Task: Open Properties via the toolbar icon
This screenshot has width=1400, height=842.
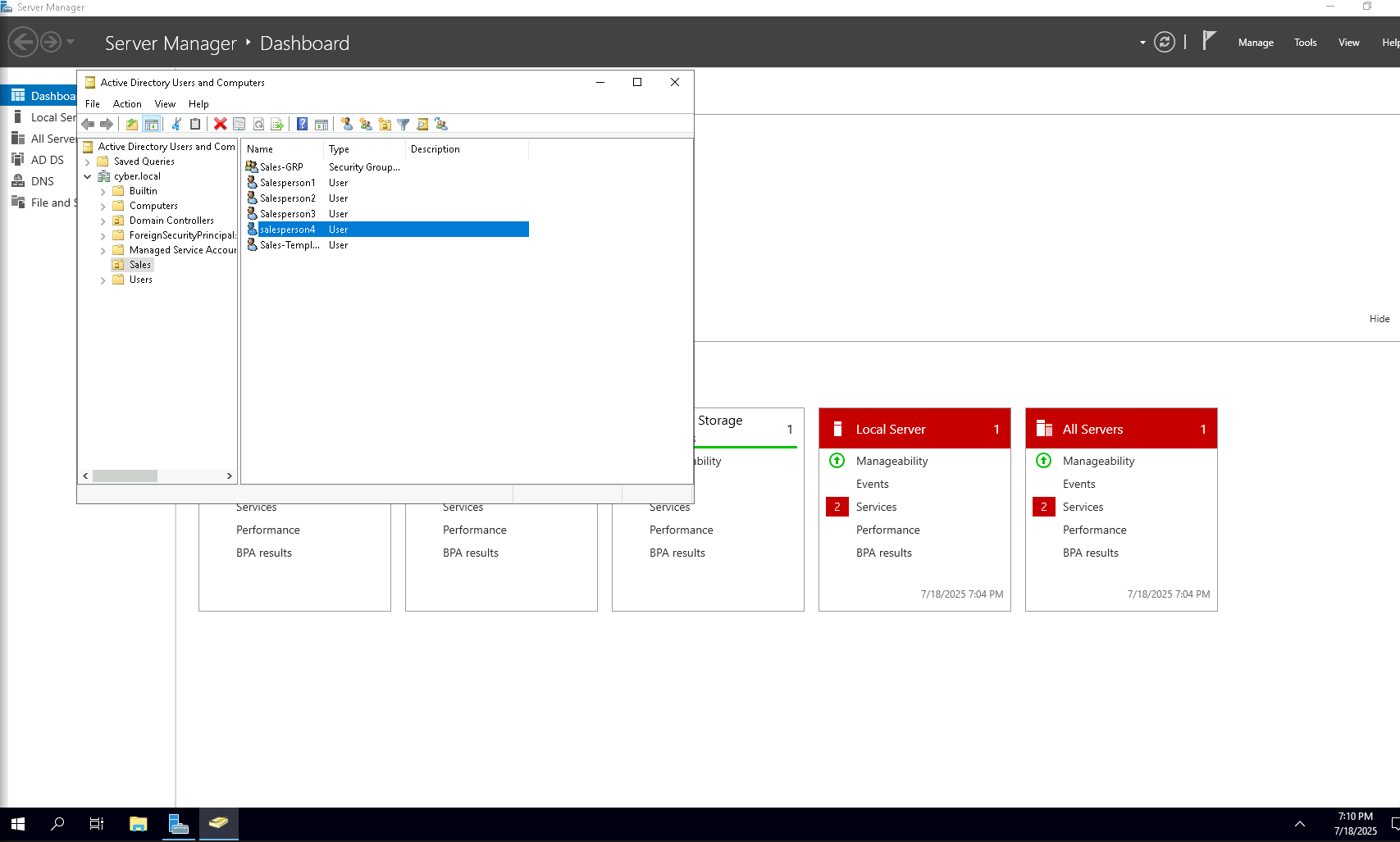Action: pyautogui.click(x=239, y=124)
